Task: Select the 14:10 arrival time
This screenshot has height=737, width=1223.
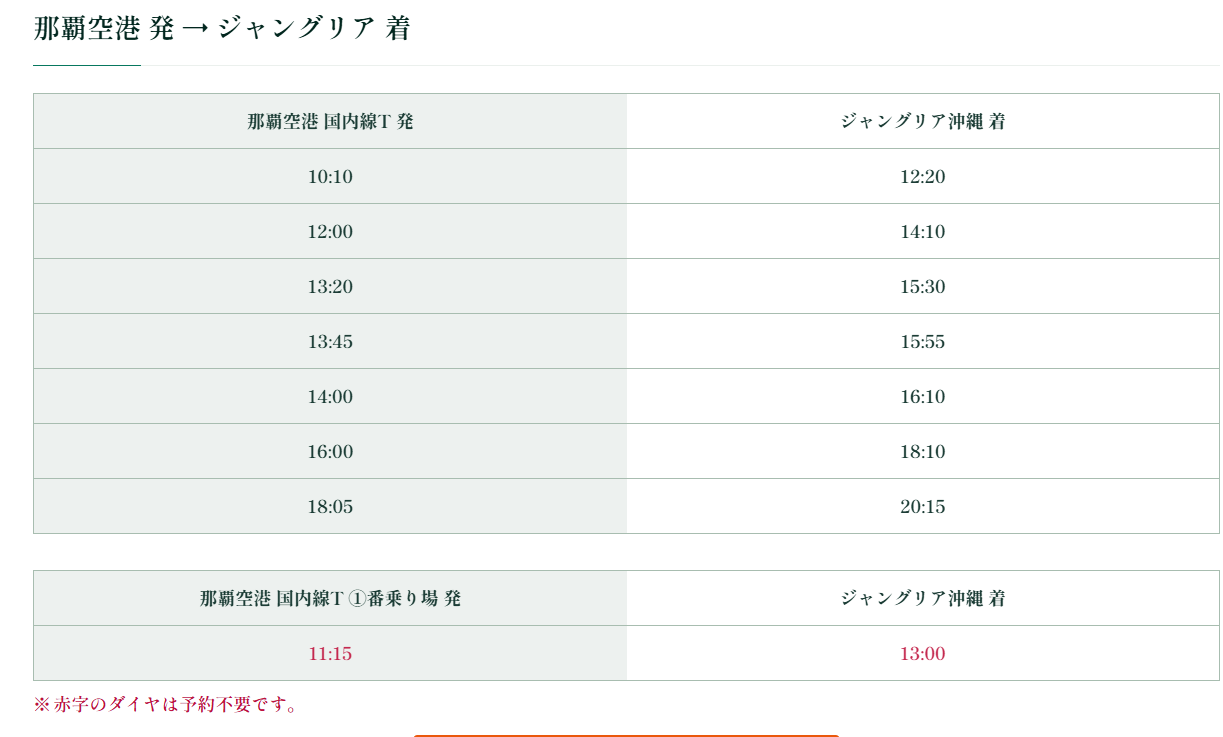Action: 922,232
